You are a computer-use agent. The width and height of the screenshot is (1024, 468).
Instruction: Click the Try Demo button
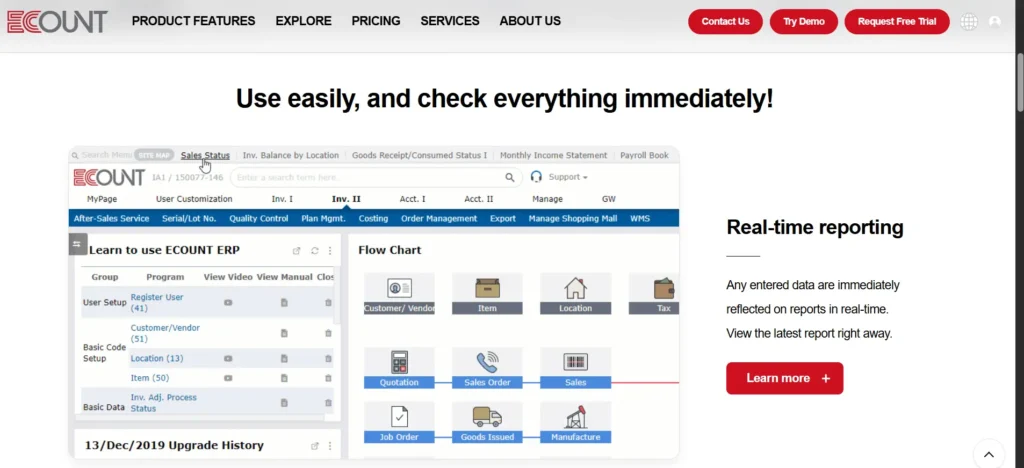click(804, 22)
